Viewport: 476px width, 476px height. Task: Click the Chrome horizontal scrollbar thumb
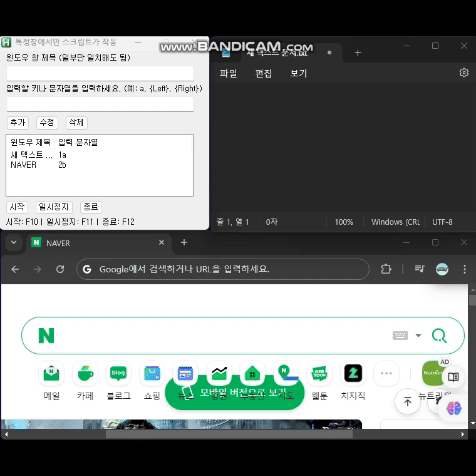[229, 434]
